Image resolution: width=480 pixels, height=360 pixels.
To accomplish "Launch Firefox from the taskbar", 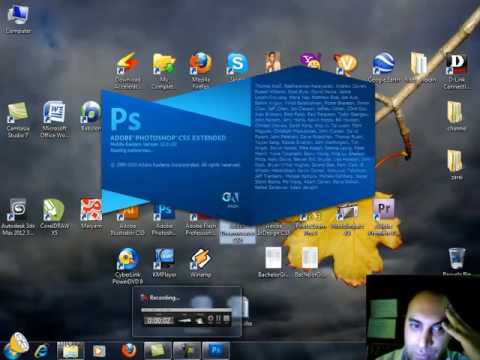I will tap(128, 350).
